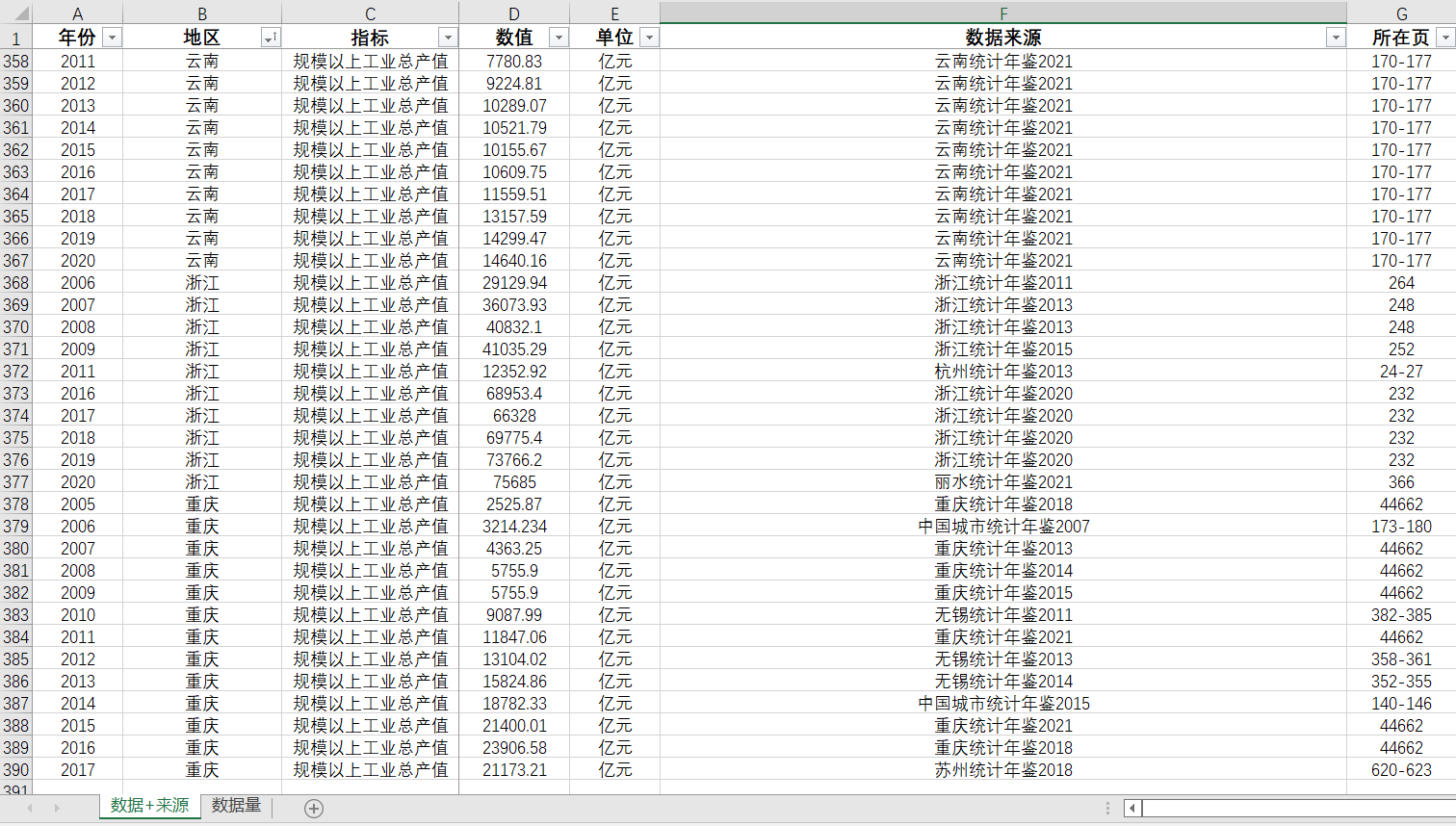Screen dimensions: 1456x826
Task: Click page cell 366
Action: tap(1401, 481)
